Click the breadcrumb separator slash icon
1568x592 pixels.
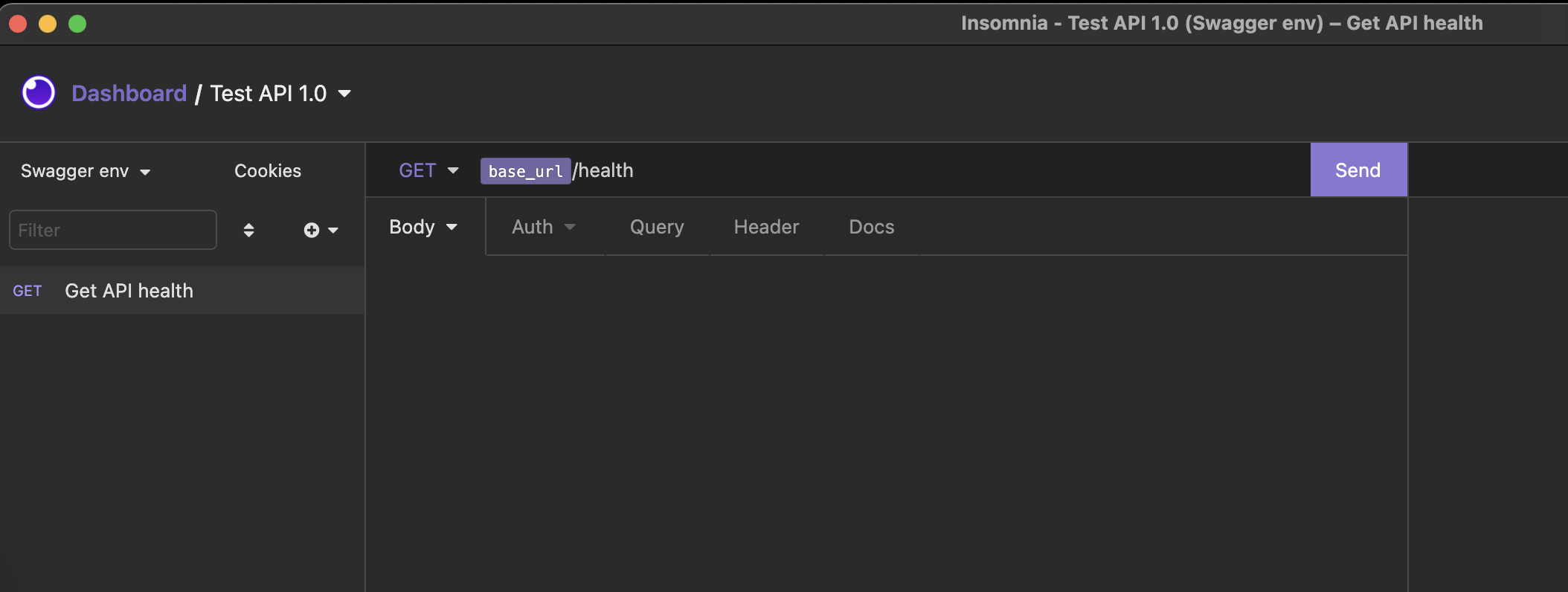(x=198, y=94)
